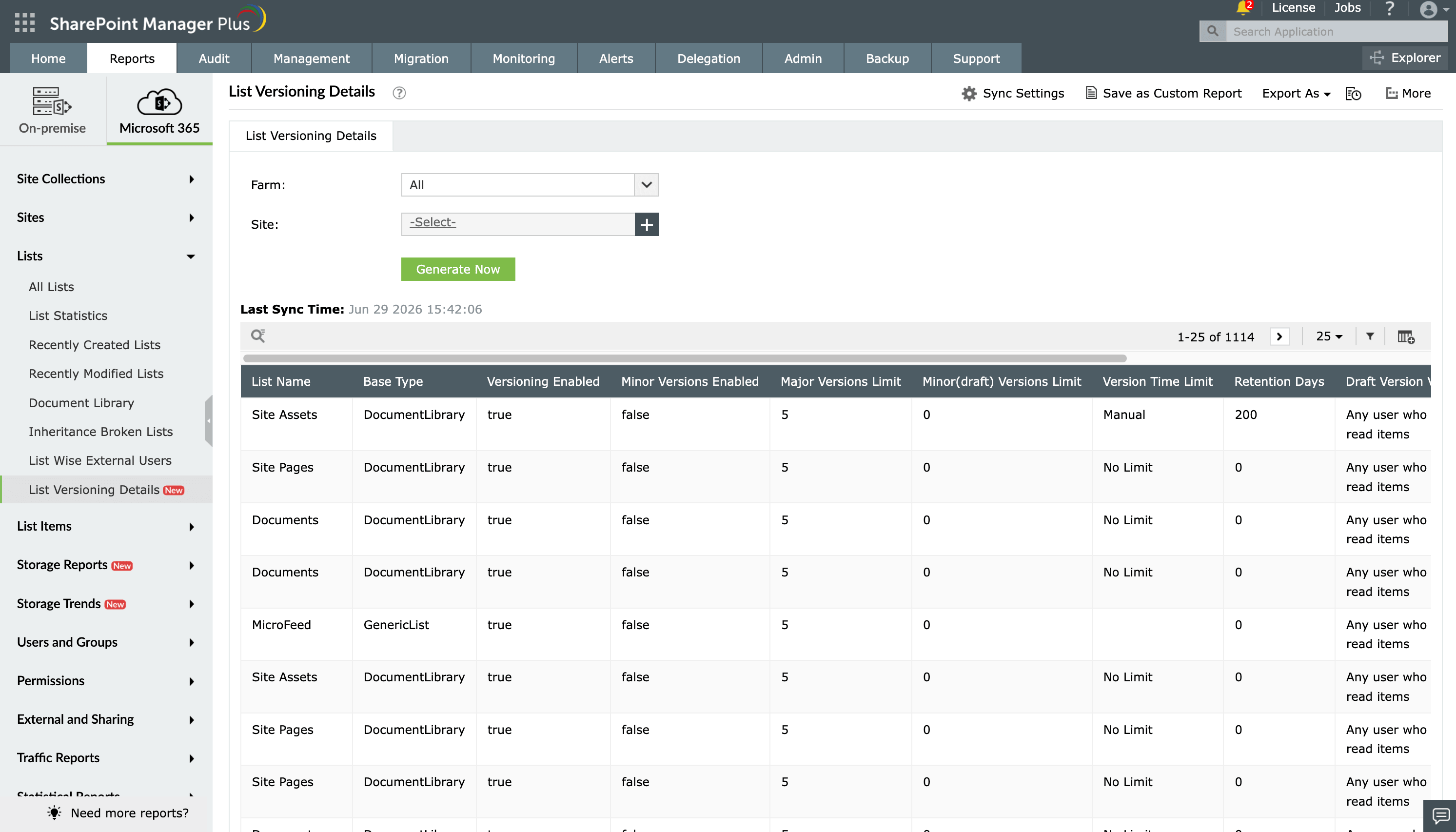Image resolution: width=1456 pixels, height=832 pixels.
Task: Click the Site -Select- field
Action: click(518, 224)
